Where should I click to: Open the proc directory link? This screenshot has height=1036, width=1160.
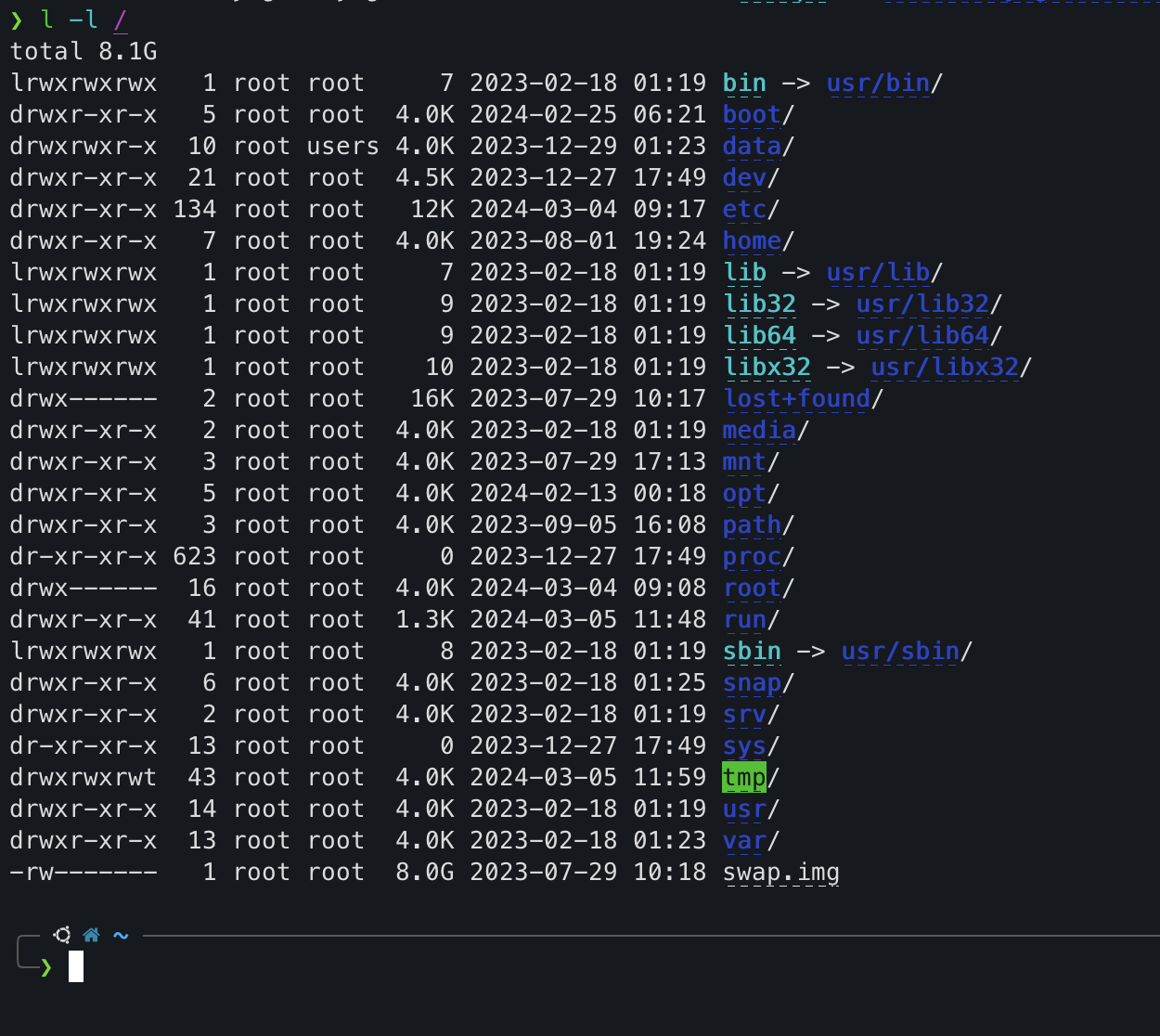[752, 557]
